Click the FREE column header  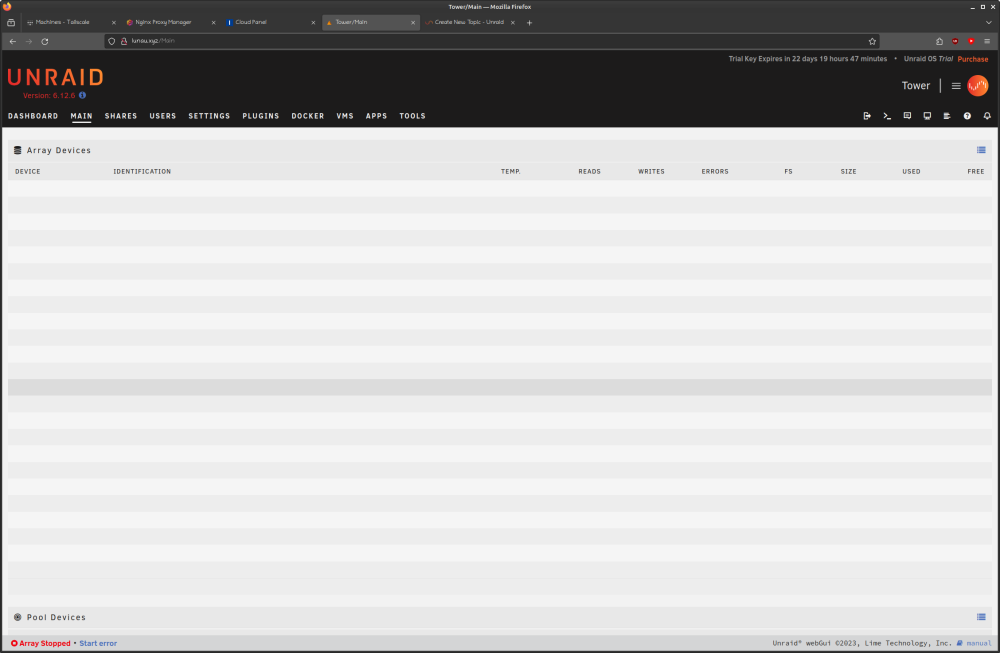pos(976,172)
